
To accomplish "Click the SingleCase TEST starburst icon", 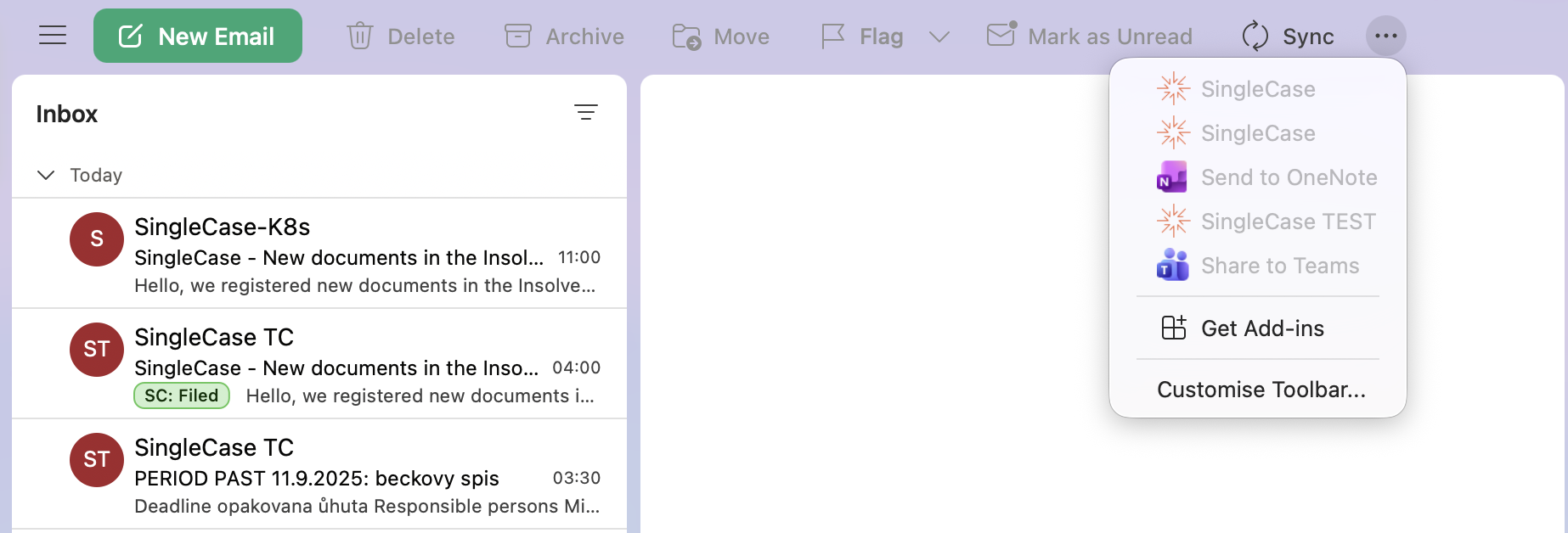I will pos(1173,222).
